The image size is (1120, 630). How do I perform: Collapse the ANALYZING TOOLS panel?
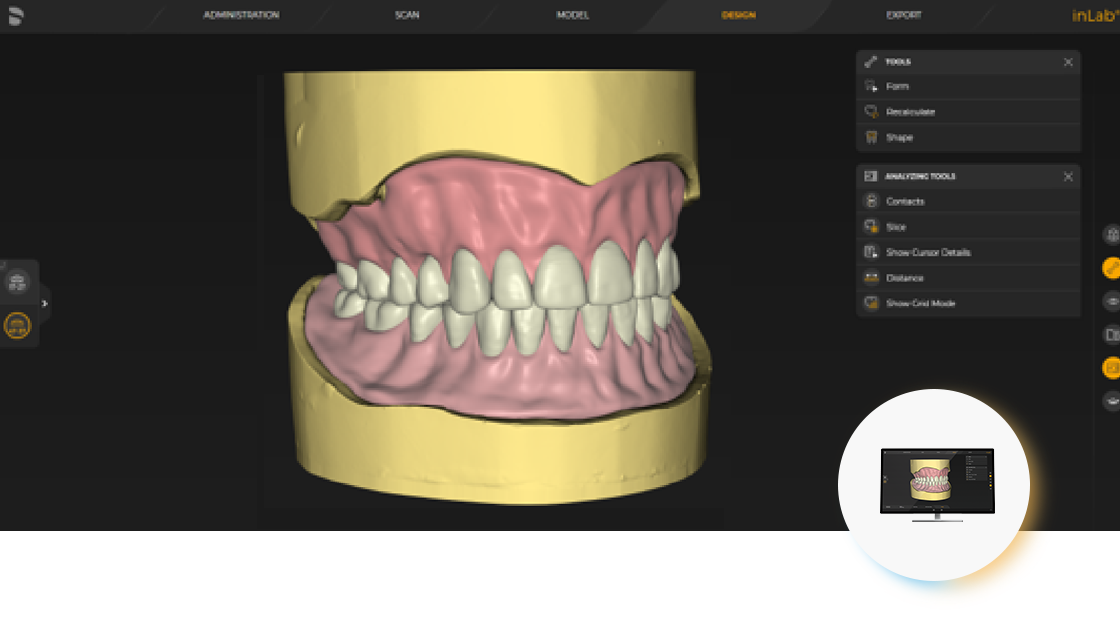coord(1068,176)
